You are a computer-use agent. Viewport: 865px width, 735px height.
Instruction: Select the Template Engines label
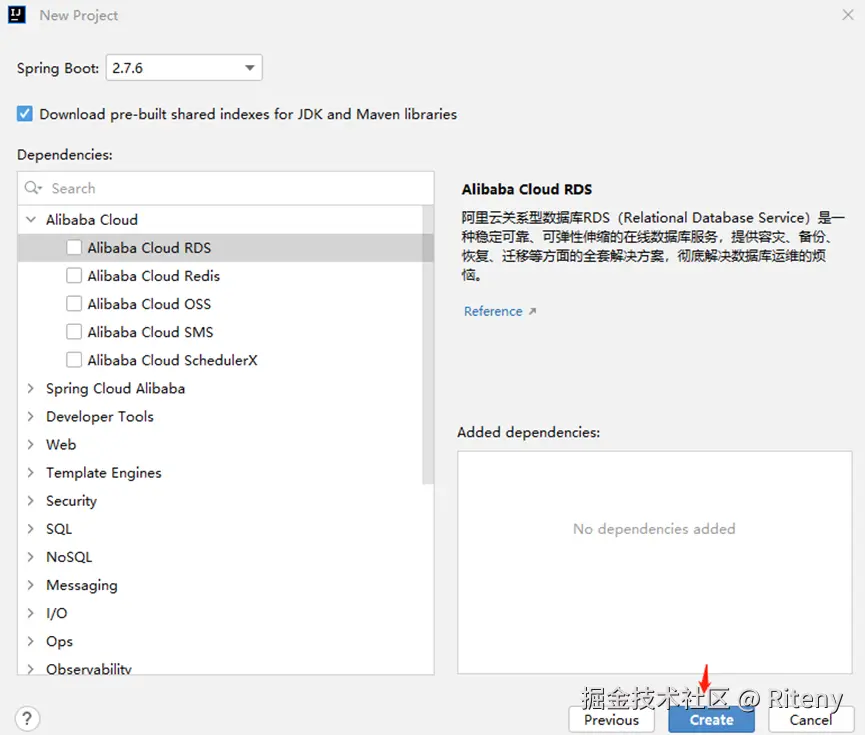[x=104, y=473]
